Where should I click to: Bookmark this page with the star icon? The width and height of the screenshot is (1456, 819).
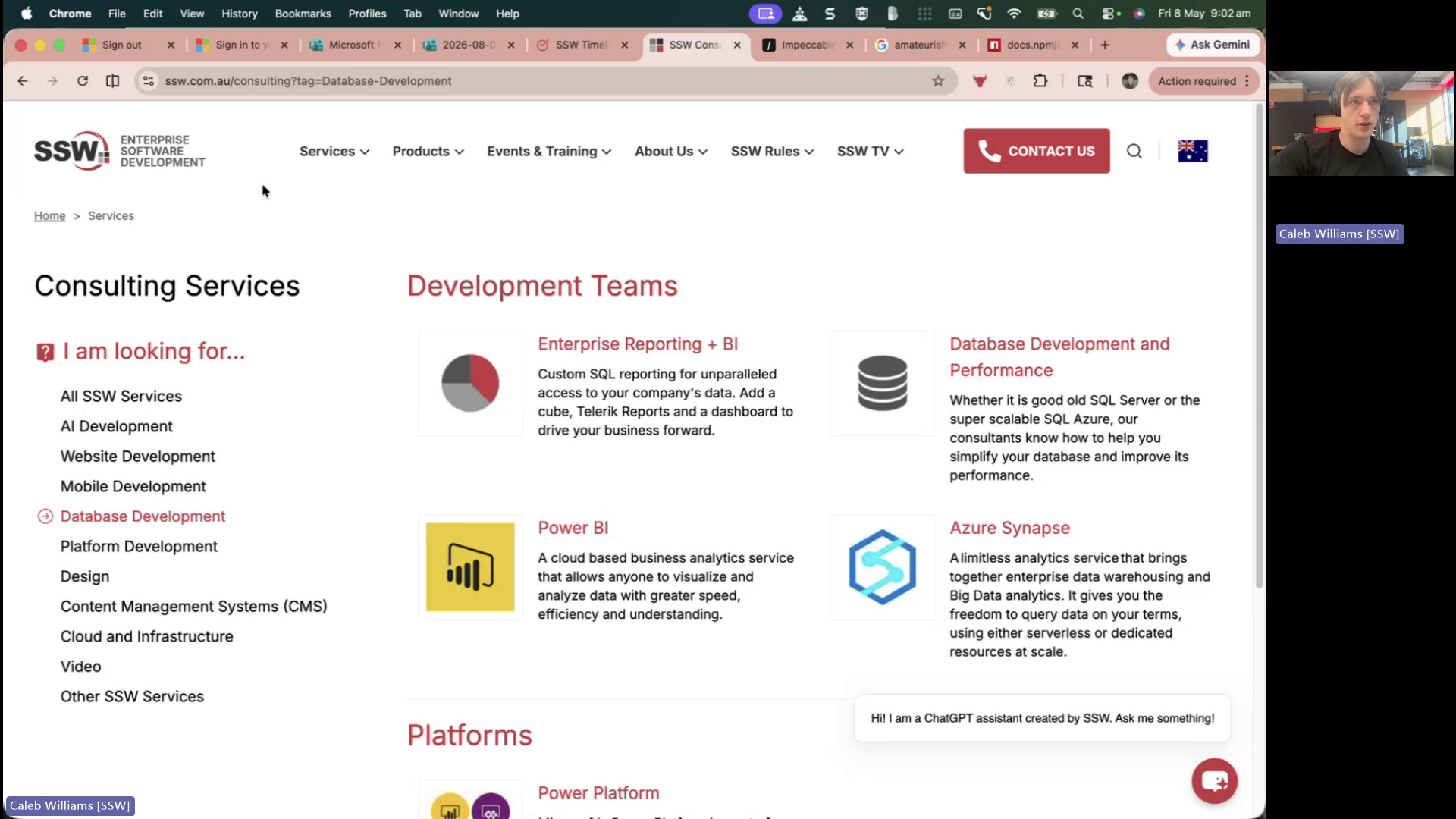(x=938, y=81)
